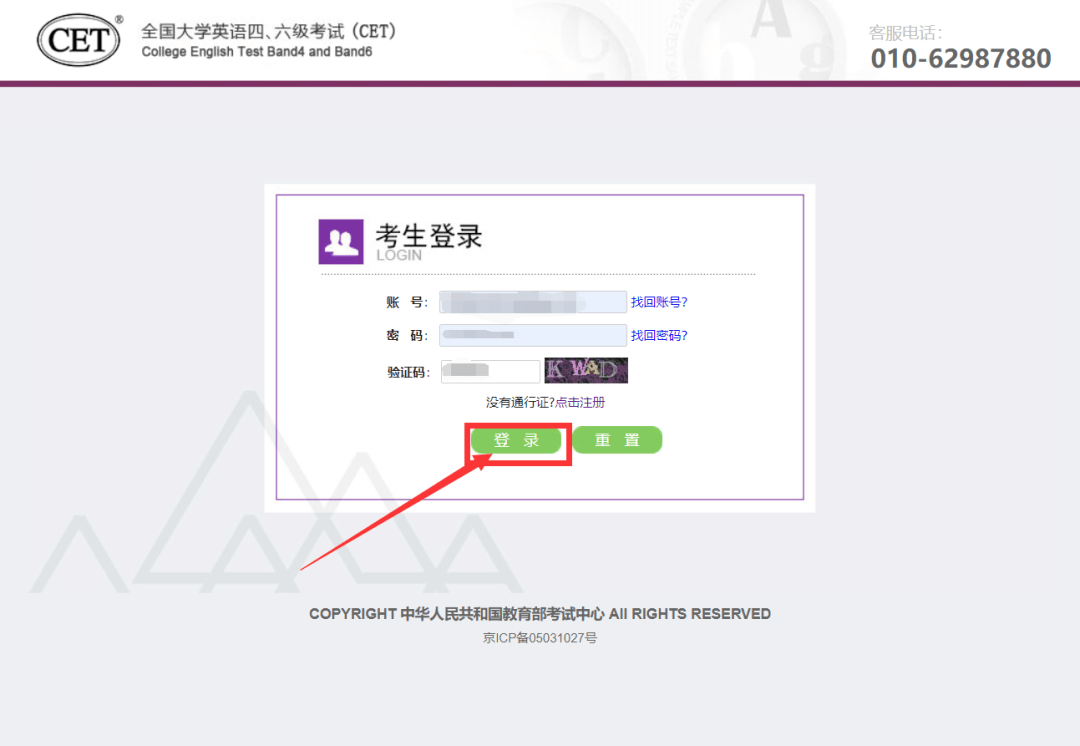Viewport: 1080px width, 746px height.
Task: Click the 密码 field label
Action: click(406, 335)
